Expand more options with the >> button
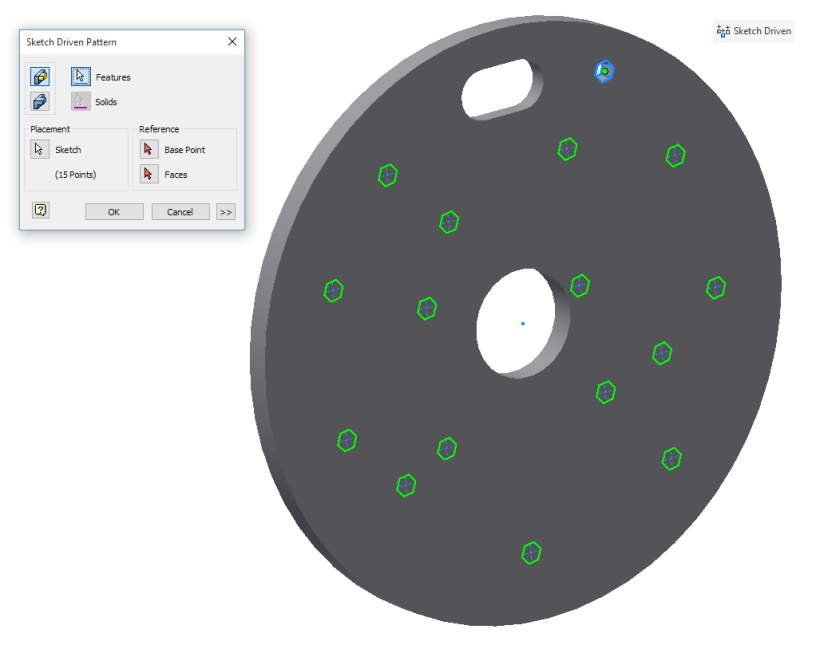The width and height of the screenshot is (820, 645). point(226,212)
